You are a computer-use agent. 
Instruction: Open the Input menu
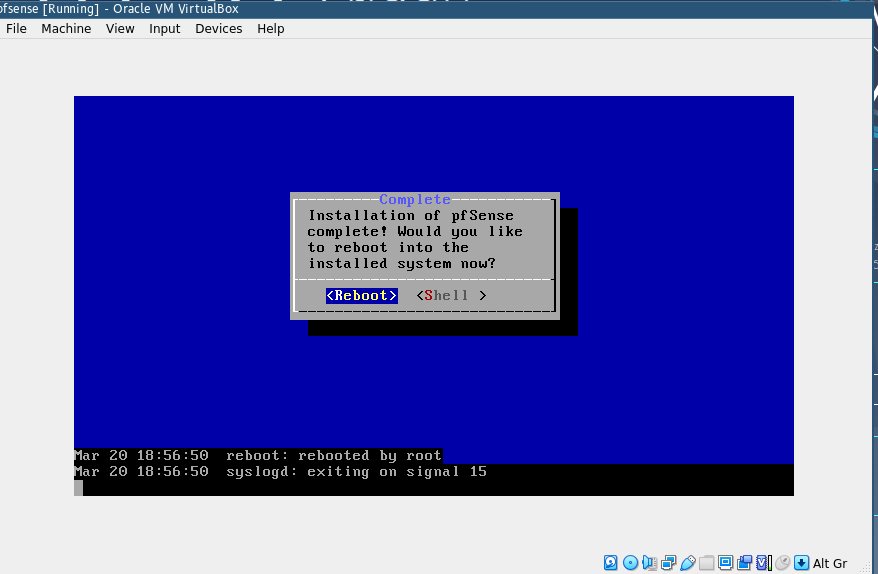pos(165,29)
